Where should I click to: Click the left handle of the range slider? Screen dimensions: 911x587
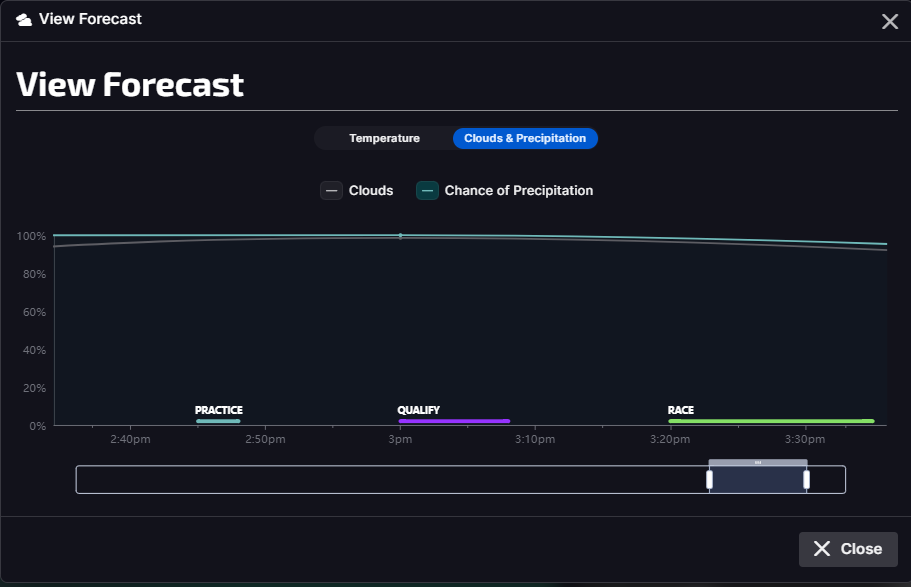tap(709, 479)
